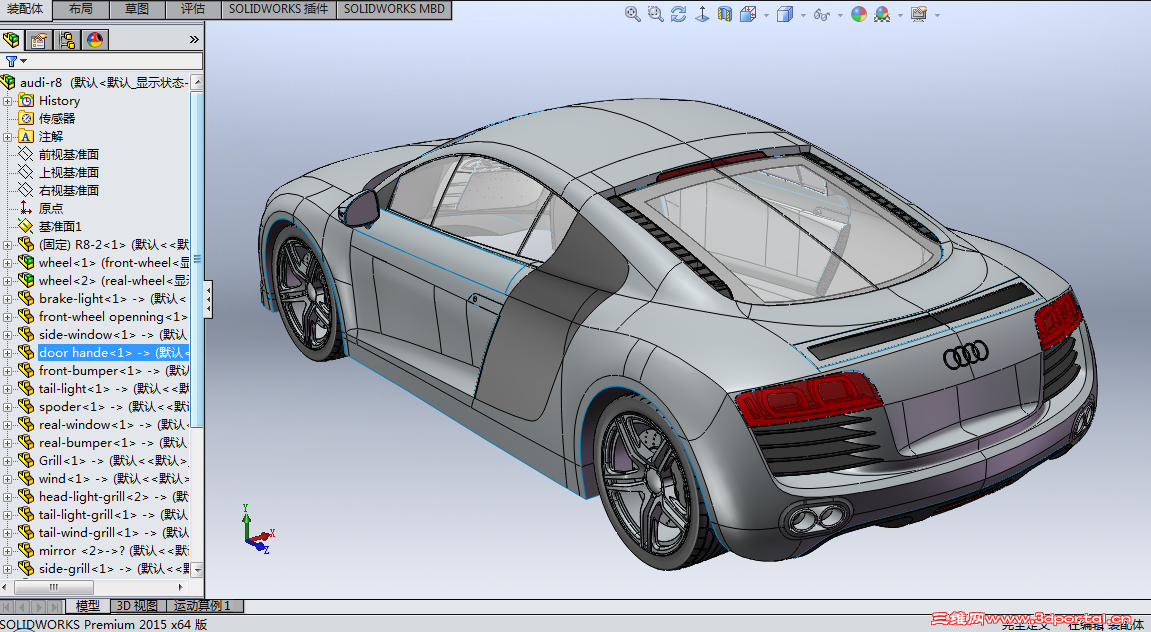Viewport: 1151px width, 632px height.
Task: Click the Hide/Show Items glasses icon
Action: tap(821, 14)
